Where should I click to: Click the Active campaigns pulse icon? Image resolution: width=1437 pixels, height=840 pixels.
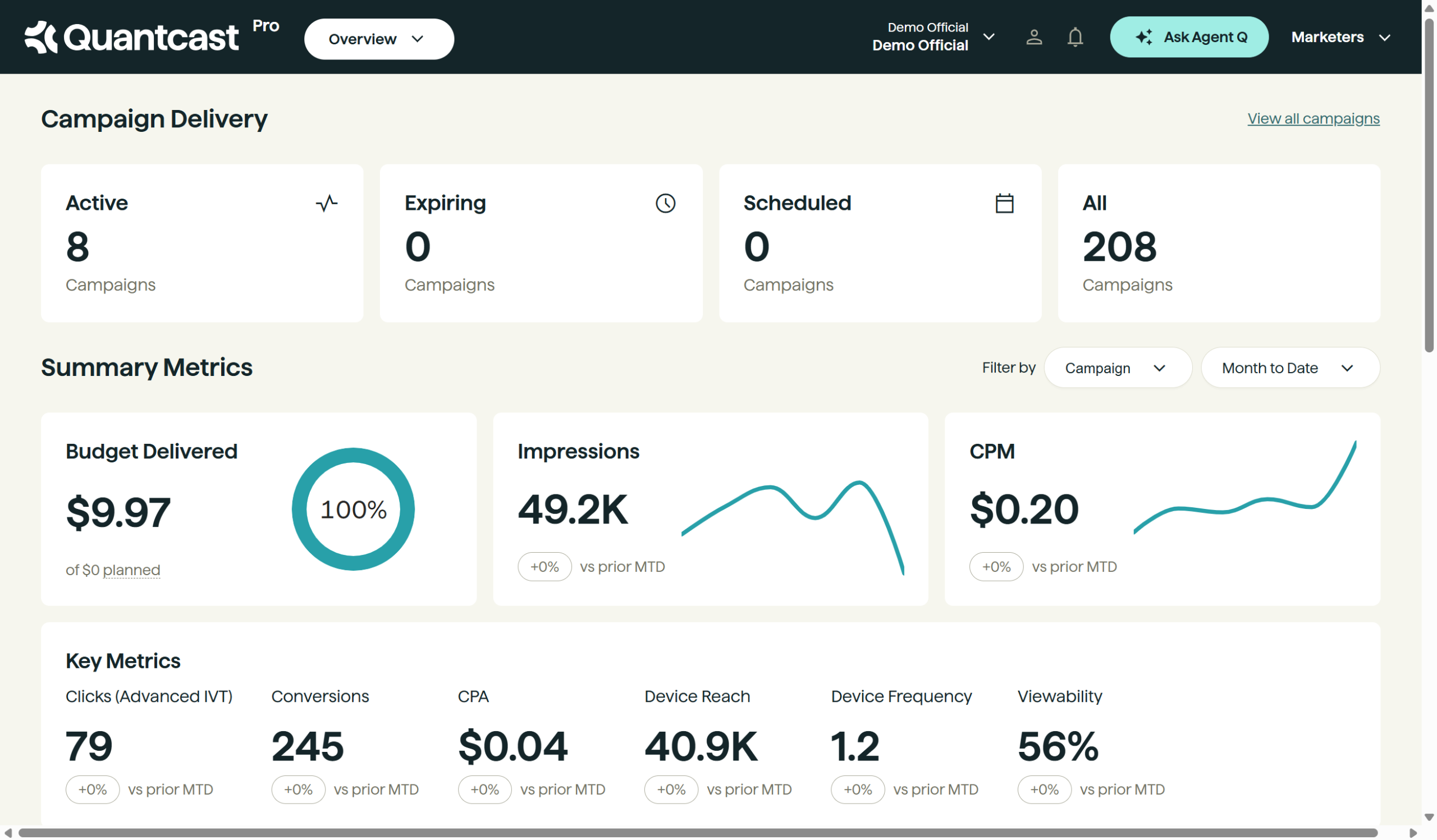click(327, 204)
